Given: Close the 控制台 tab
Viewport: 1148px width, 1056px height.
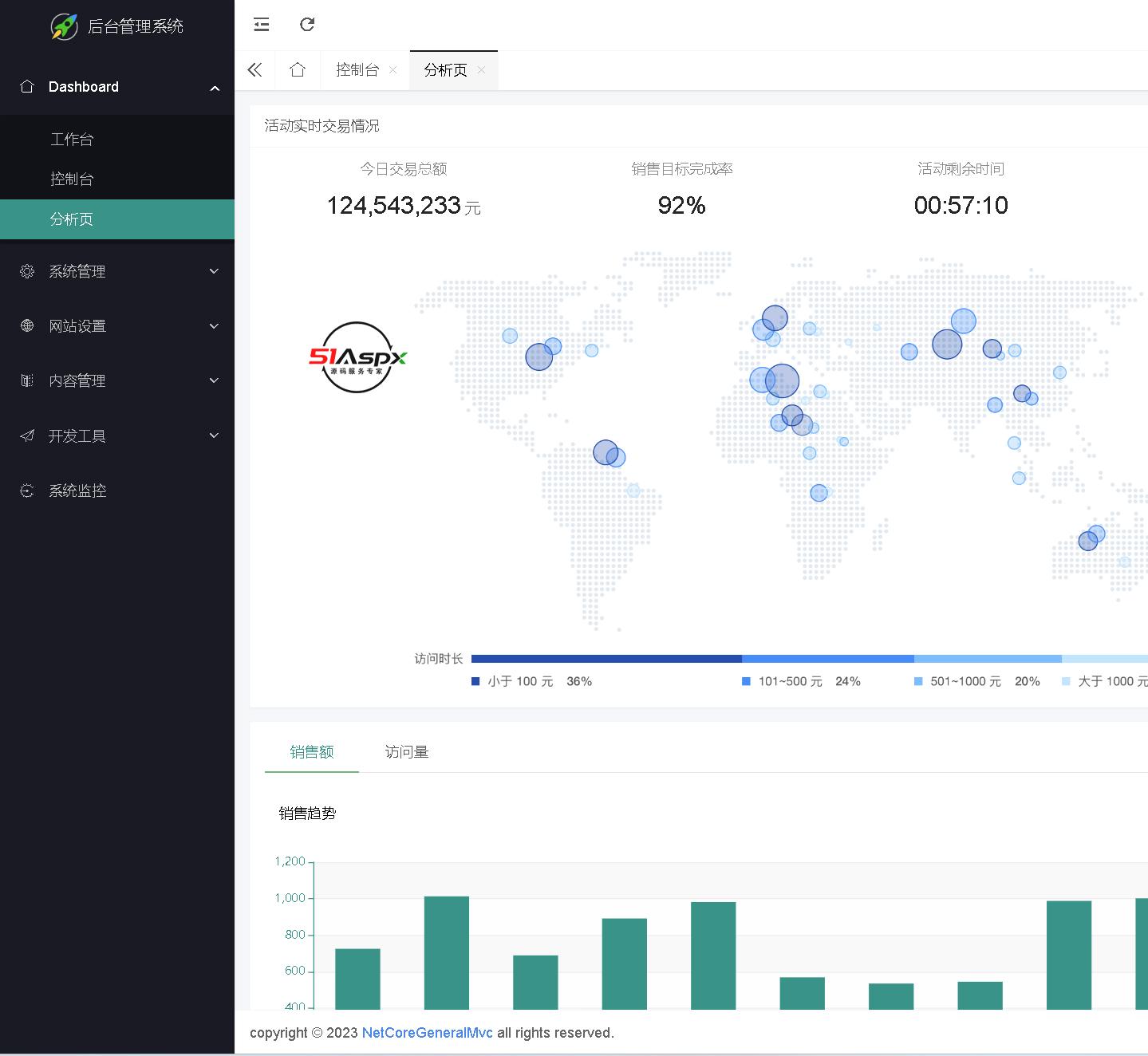Looking at the screenshot, I should pyautogui.click(x=393, y=70).
